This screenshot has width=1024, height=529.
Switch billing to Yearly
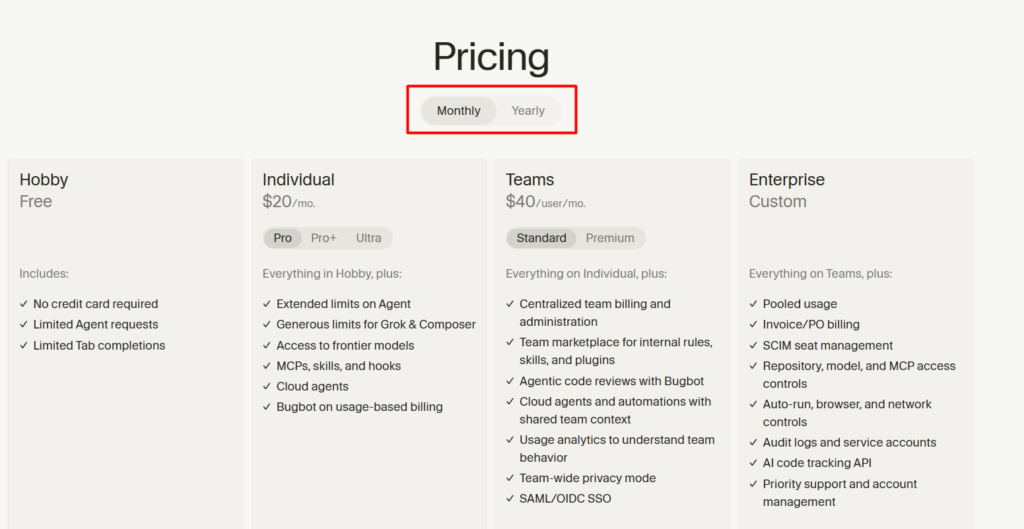[x=528, y=110]
